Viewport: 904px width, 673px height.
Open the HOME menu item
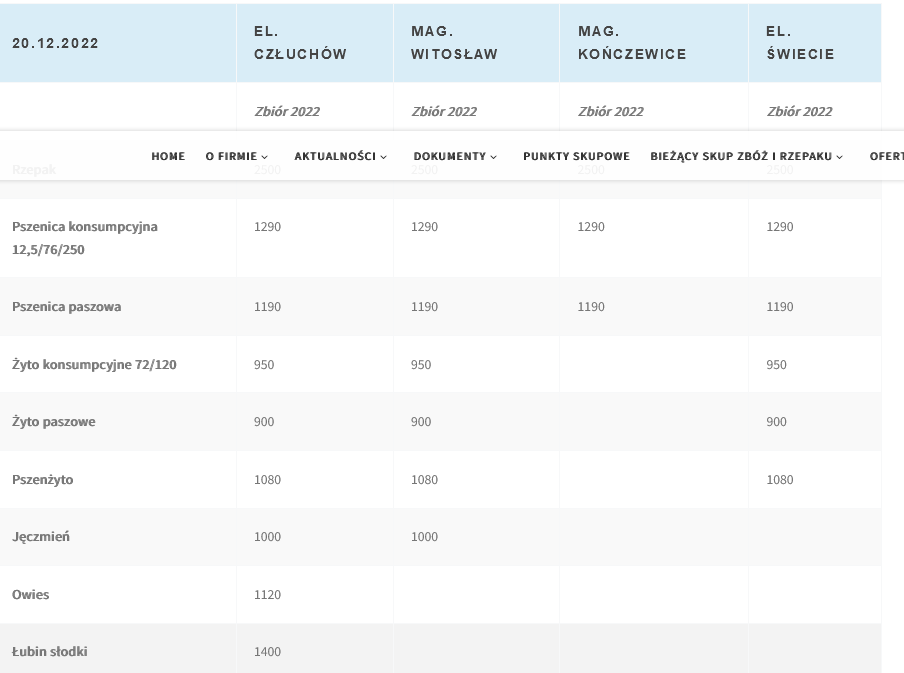(168, 156)
